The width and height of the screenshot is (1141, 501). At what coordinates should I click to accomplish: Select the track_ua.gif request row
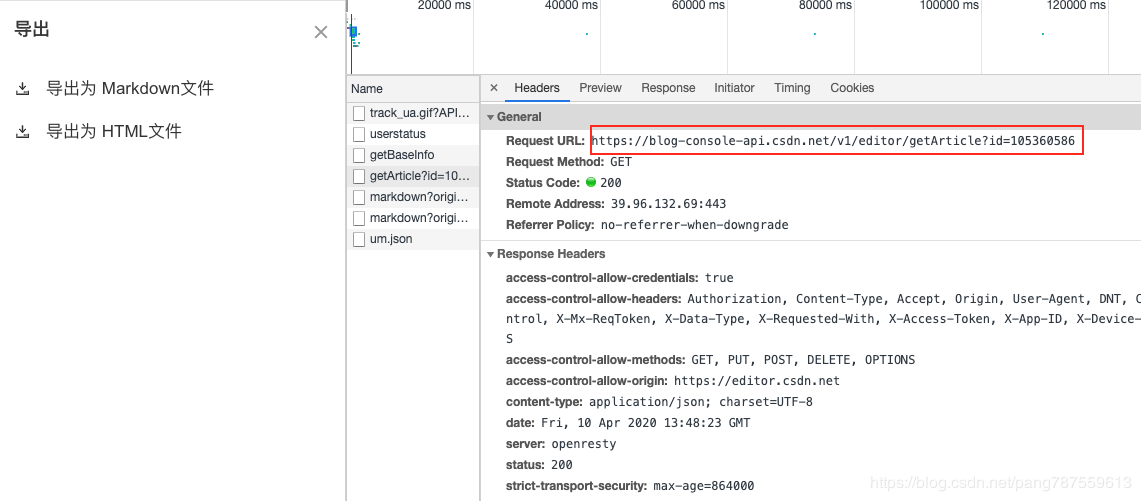[x=413, y=113]
